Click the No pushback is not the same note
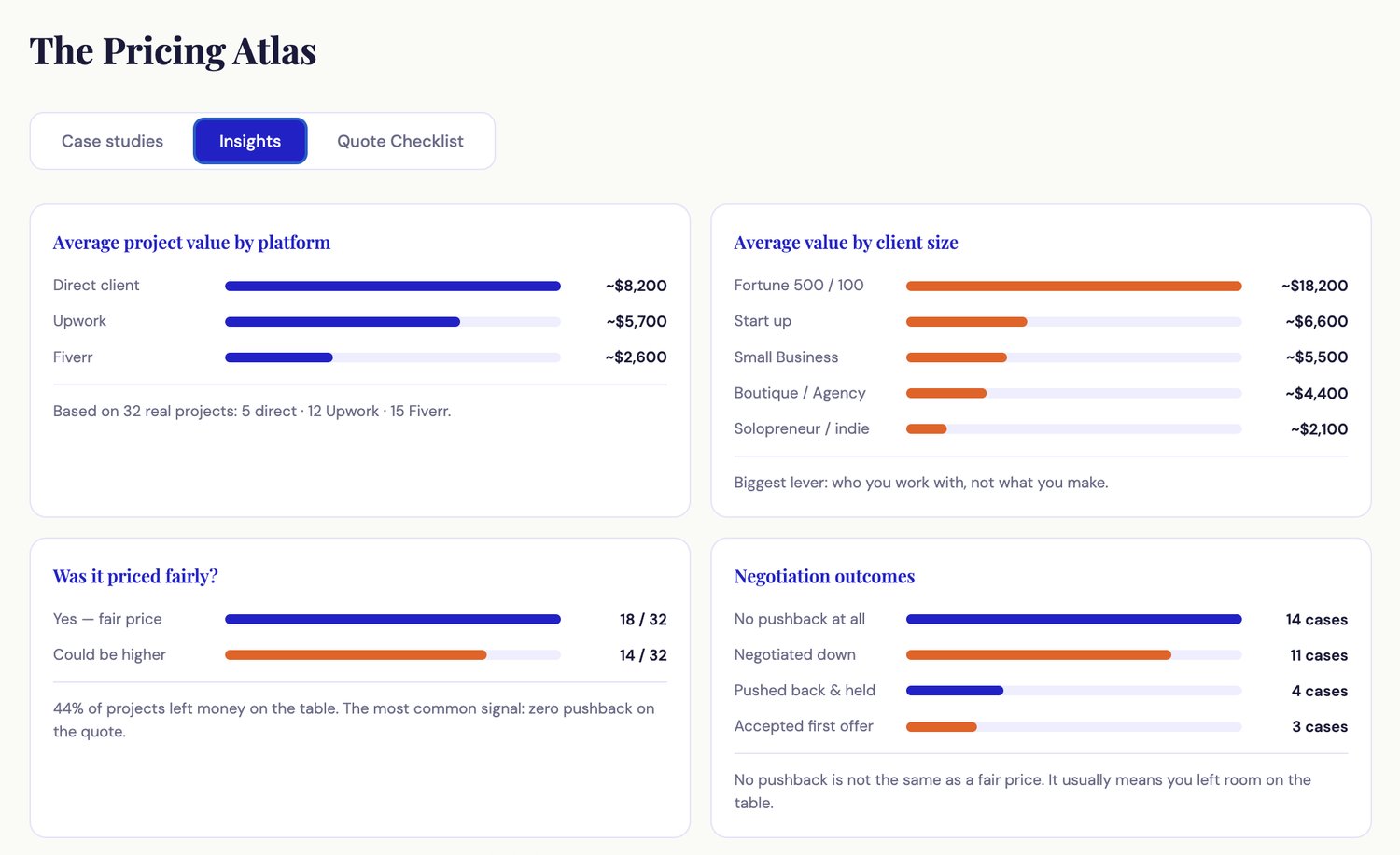This screenshot has height=855, width=1400. click(1023, 792)
